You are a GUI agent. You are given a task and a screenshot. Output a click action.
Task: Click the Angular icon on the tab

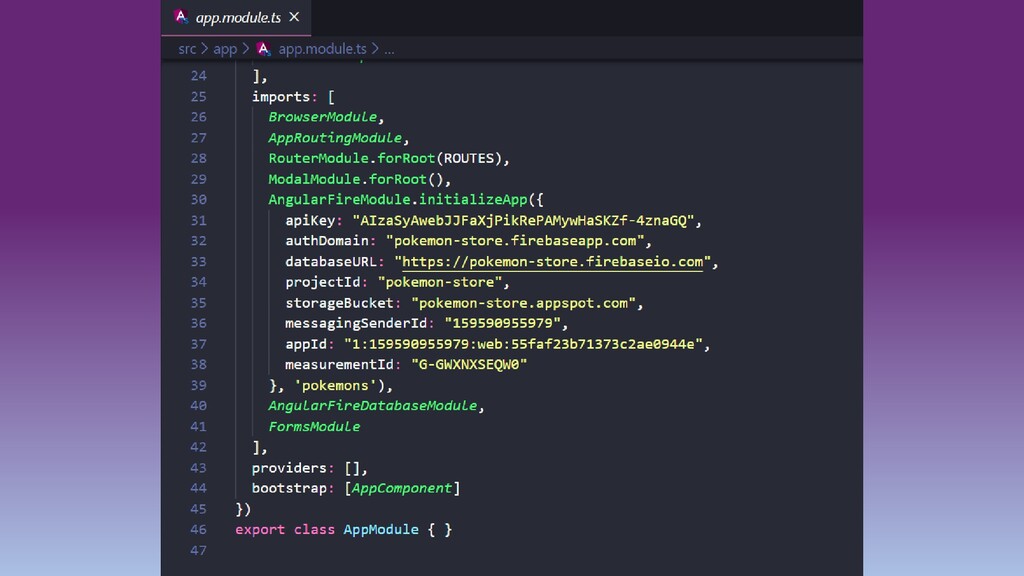(x=181, y=16)
